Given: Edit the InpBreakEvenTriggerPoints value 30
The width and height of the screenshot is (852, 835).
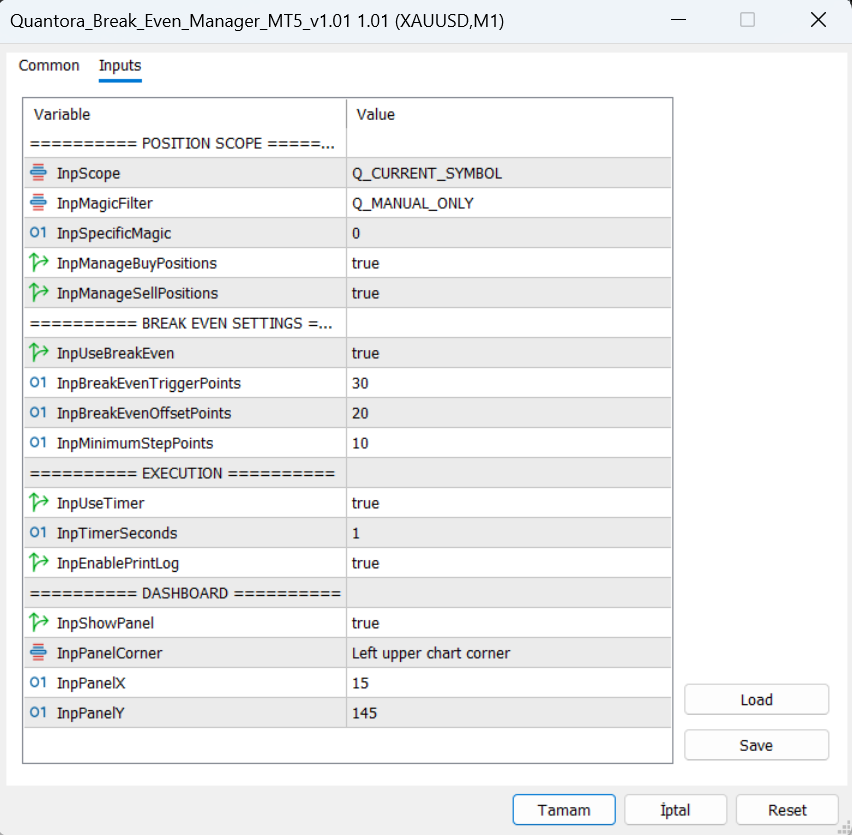Looking at the screenshot, I should 509,383.
